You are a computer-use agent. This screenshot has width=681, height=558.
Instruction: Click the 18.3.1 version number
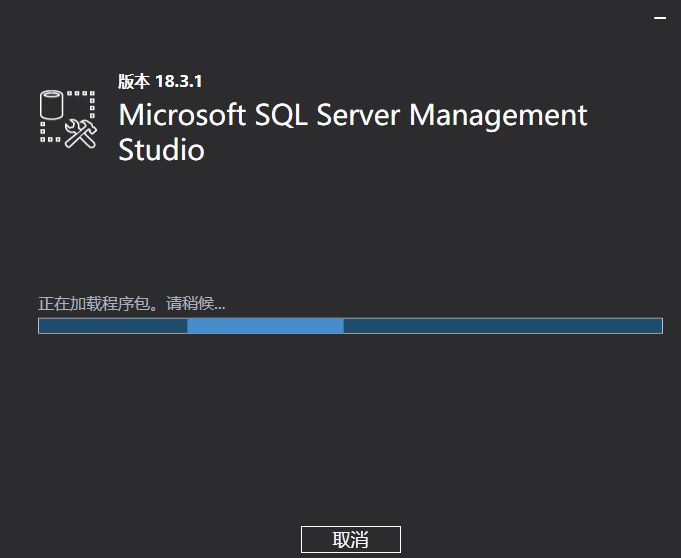pos(179,81)
